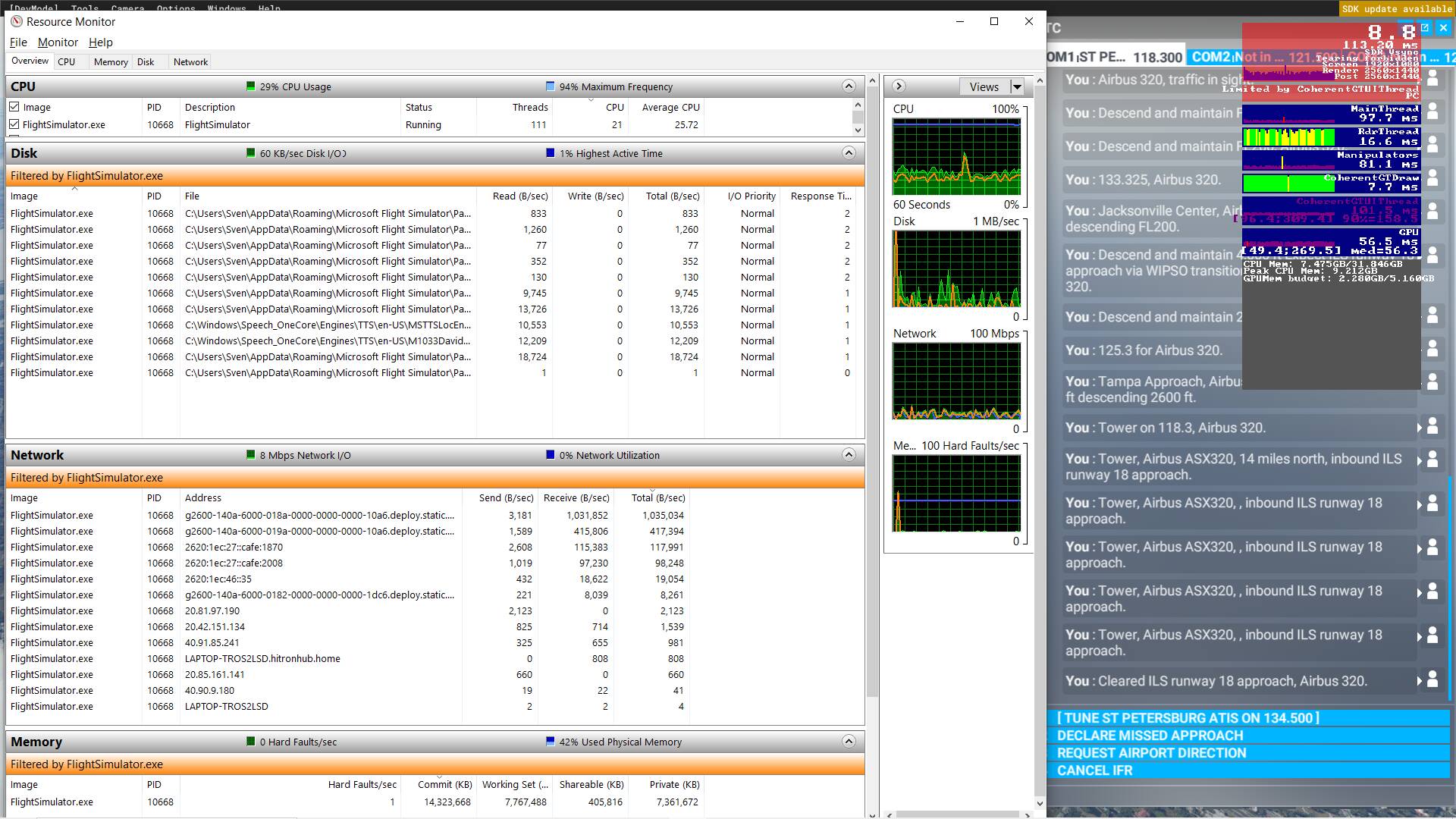Close the ATC panel with X icon

point(1444,28)
